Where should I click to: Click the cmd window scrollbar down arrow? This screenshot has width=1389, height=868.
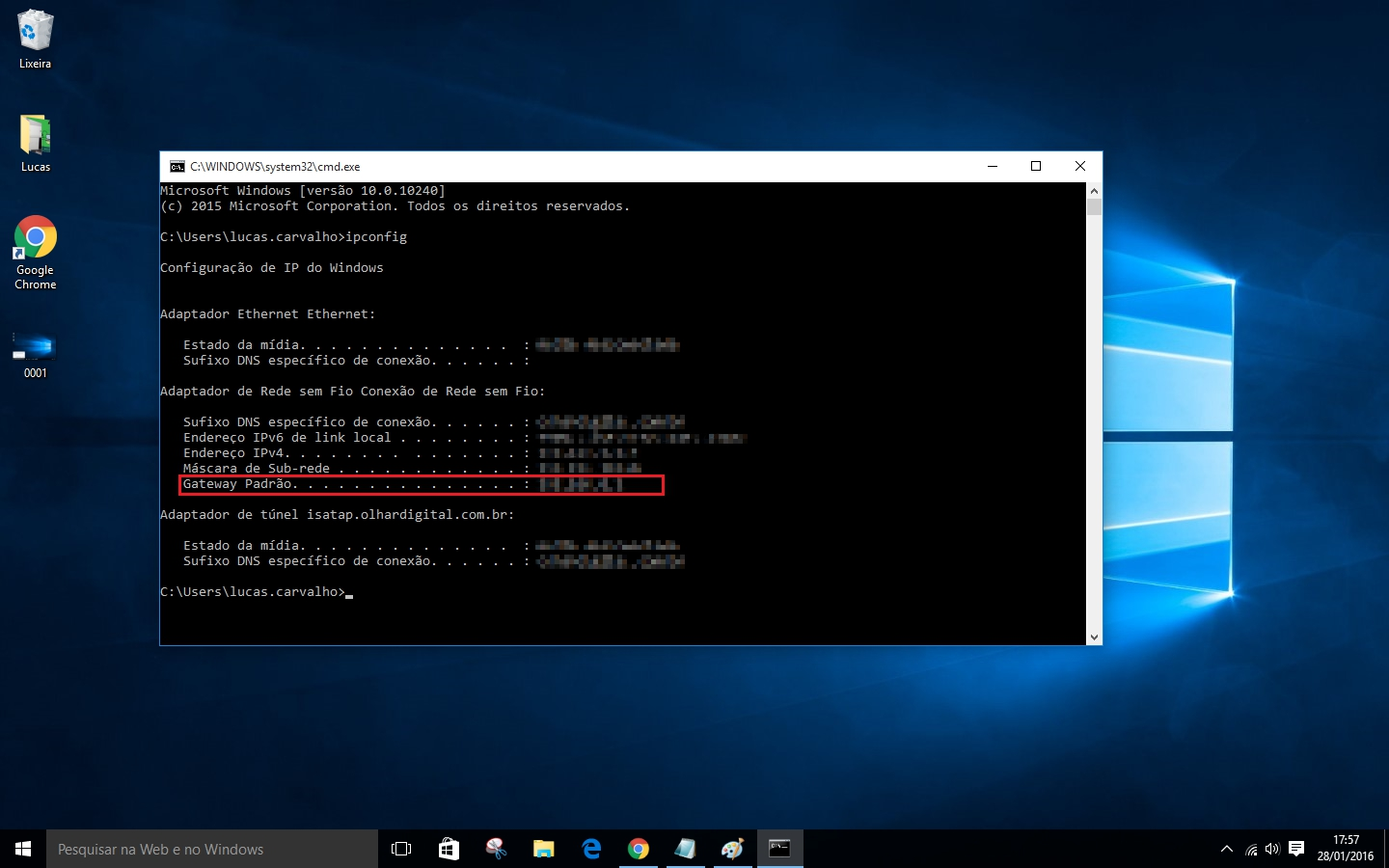click(x=1094, y=637)
